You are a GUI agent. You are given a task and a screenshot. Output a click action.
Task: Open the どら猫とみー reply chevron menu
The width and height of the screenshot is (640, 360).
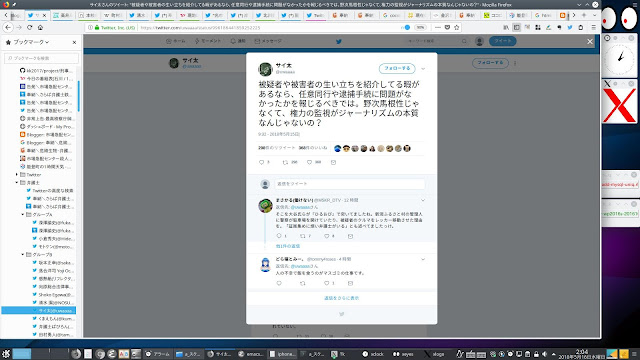(x=423, y=259)
